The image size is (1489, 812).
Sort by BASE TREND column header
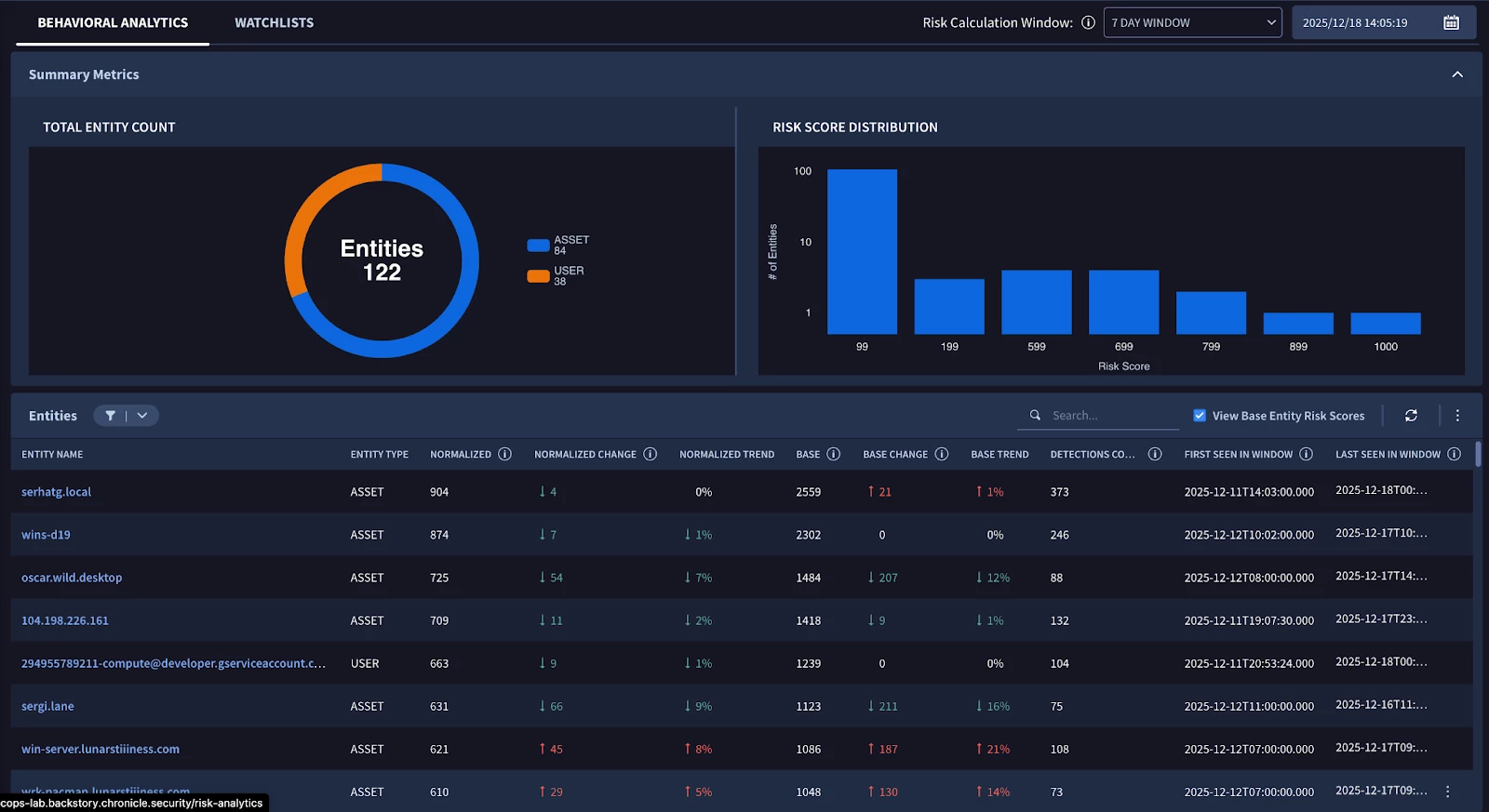click(x=999, y=454)
